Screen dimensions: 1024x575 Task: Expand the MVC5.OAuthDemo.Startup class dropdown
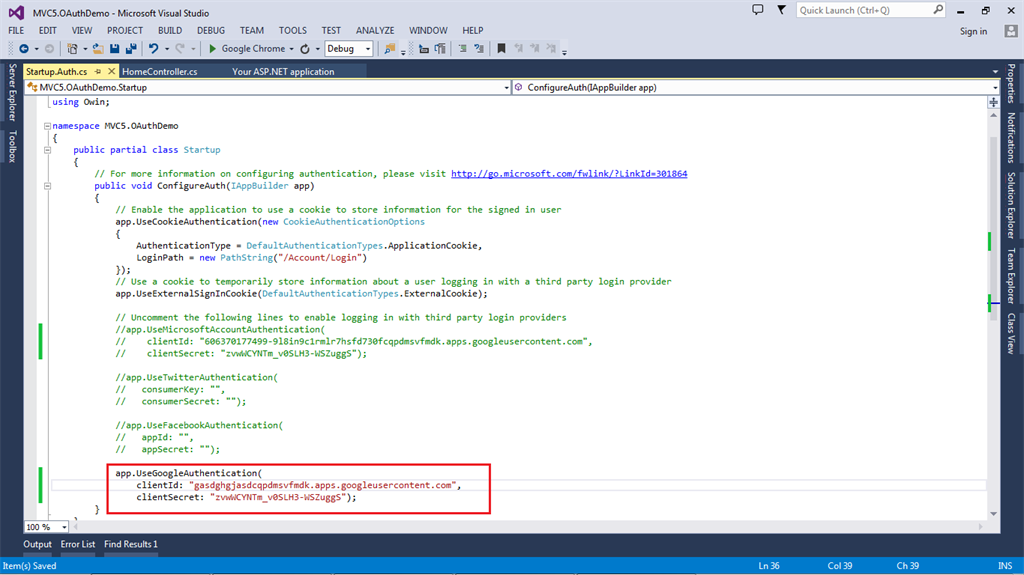[505, 87]
